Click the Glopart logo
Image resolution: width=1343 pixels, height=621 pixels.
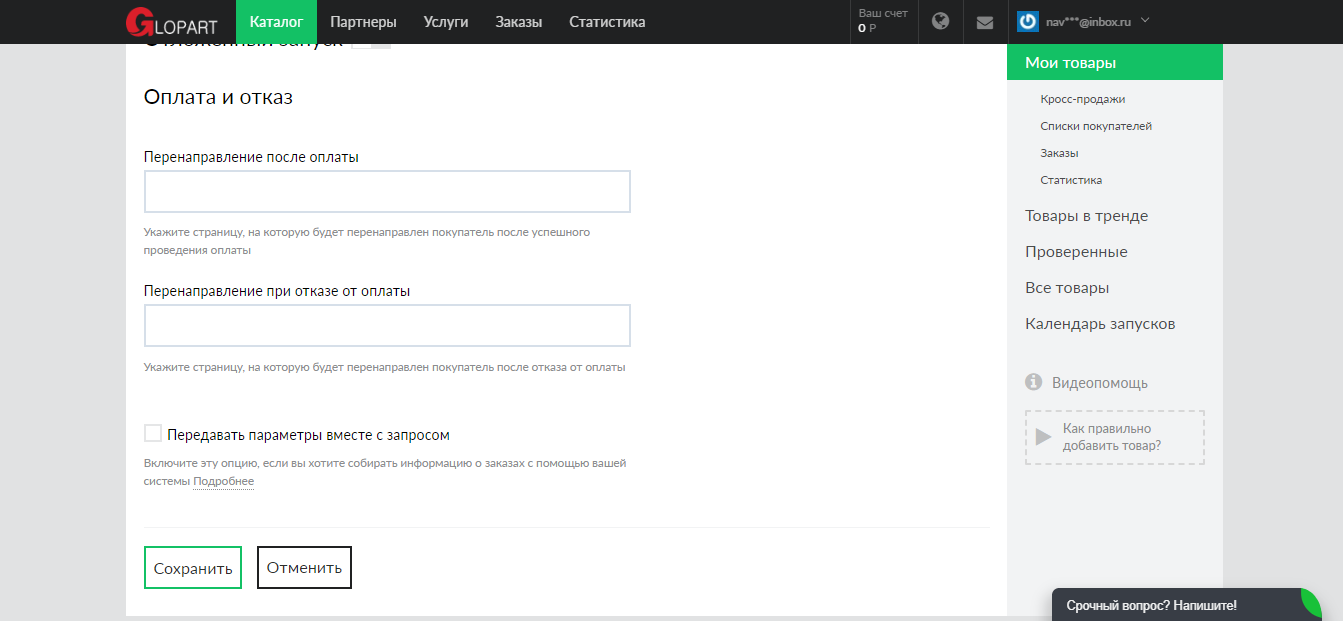[170, 22]
